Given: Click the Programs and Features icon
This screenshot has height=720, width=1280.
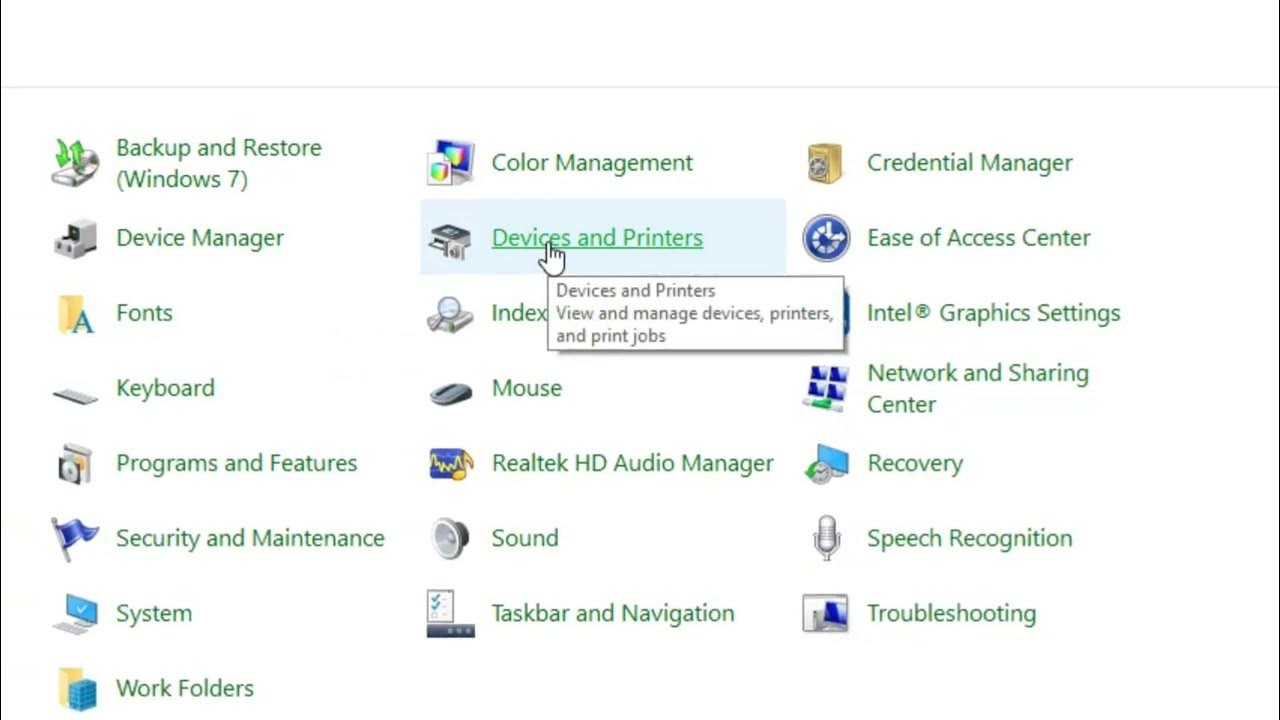Looking at the screenshot, I should [x=76, y=463].
